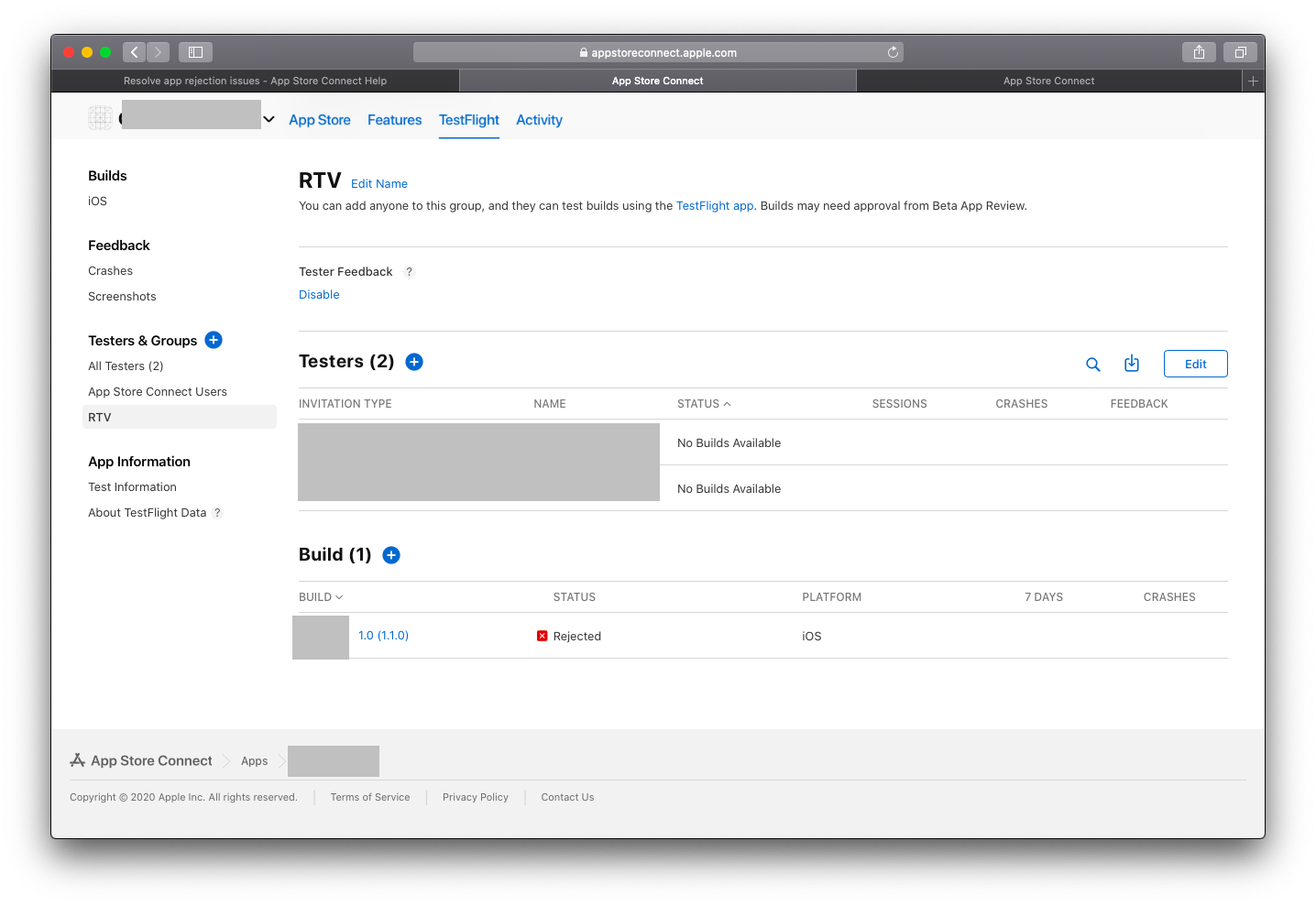Add a build with the Build plus button
1316x906 pixels.
click(x=391, y=555)
